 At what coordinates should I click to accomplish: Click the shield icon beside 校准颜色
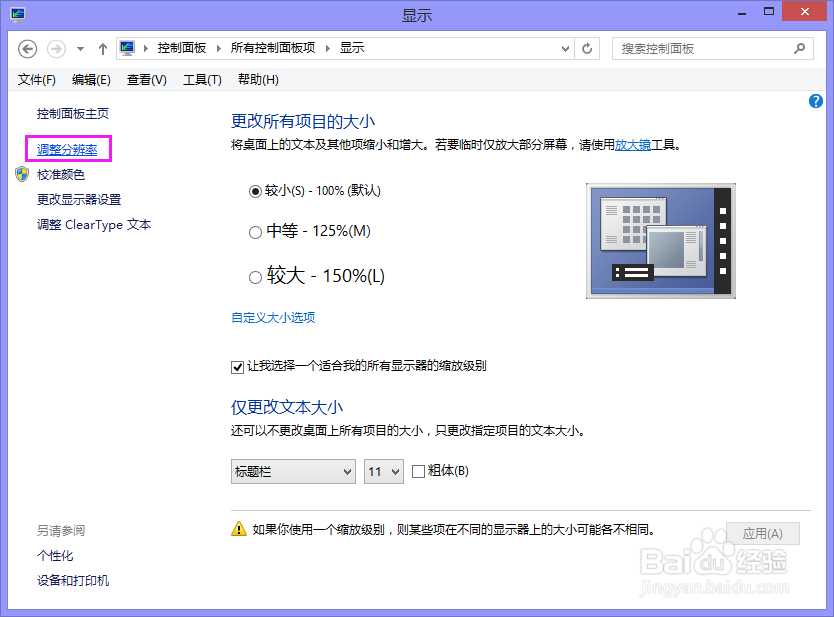(21, 174)
